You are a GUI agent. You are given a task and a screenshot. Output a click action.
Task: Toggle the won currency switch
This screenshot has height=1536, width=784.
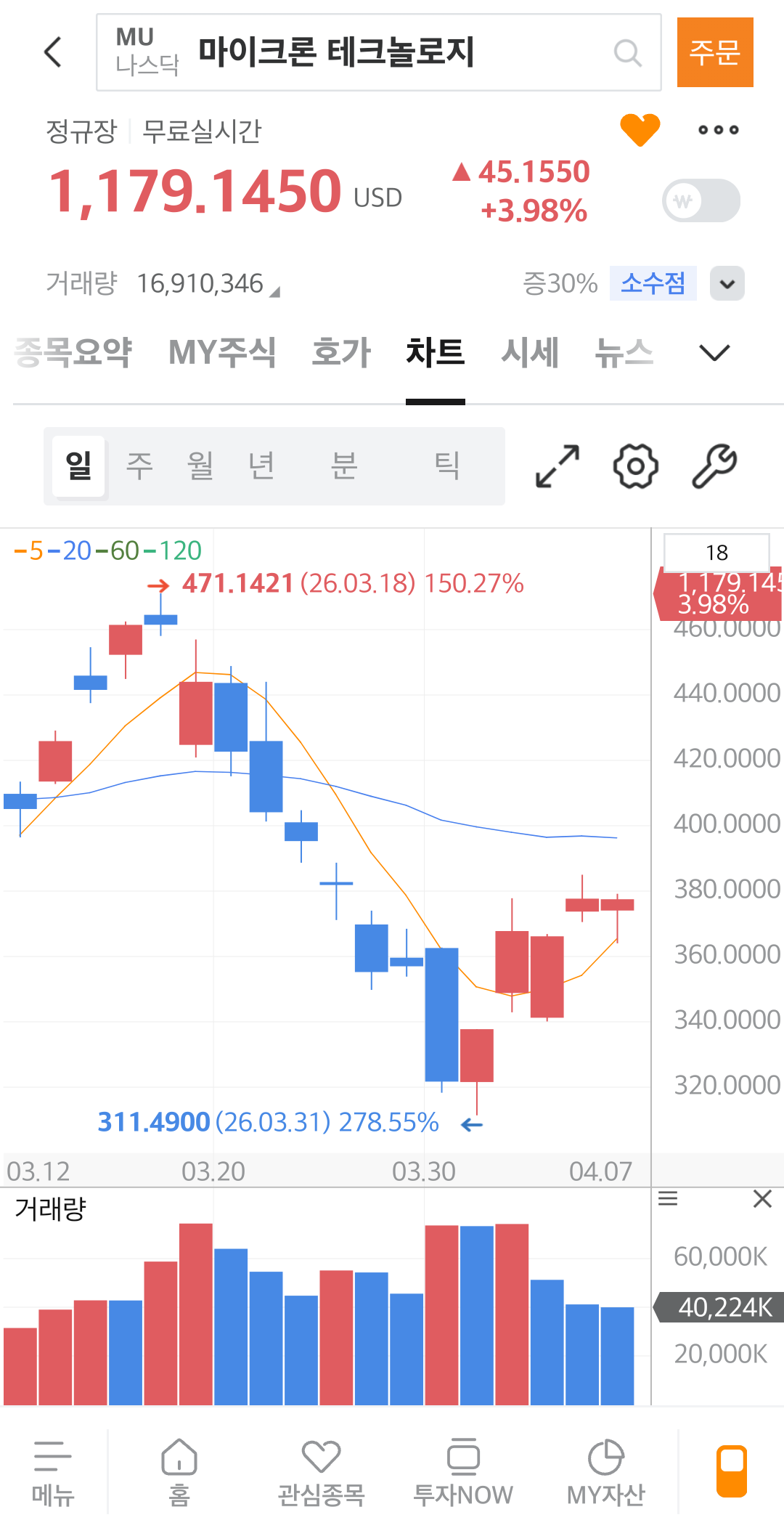pyautogui.click(x=701, y=200)
